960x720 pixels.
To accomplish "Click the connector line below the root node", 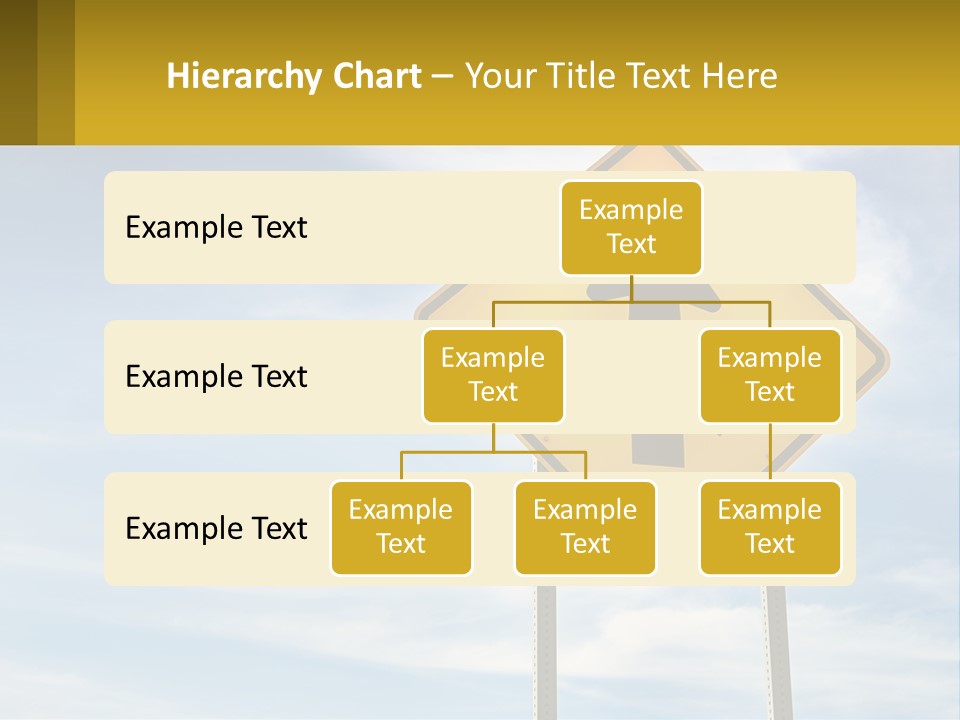I will click(x=631, y=290).
